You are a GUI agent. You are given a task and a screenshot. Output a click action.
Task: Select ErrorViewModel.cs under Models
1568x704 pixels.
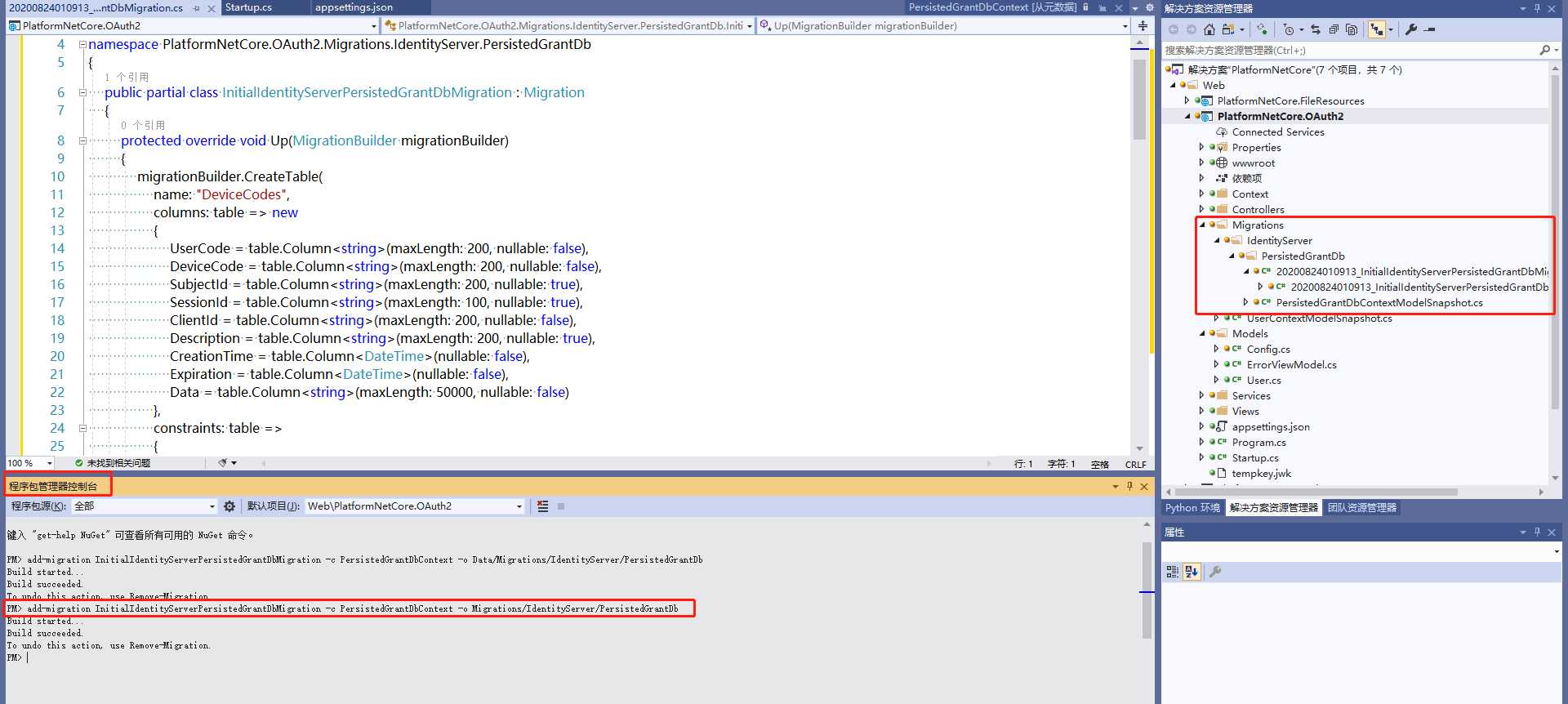tap(1291, 365)
